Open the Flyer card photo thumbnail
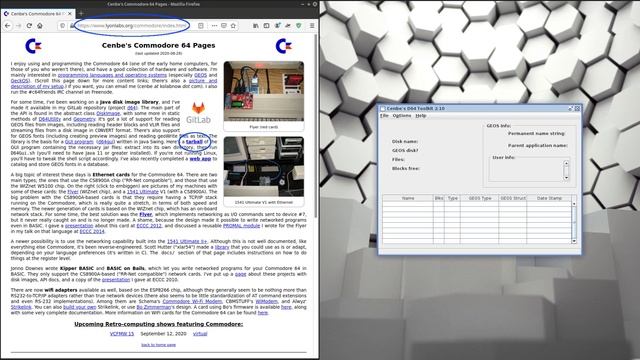This screenshot has height=360, width=640. click(264, 91)
